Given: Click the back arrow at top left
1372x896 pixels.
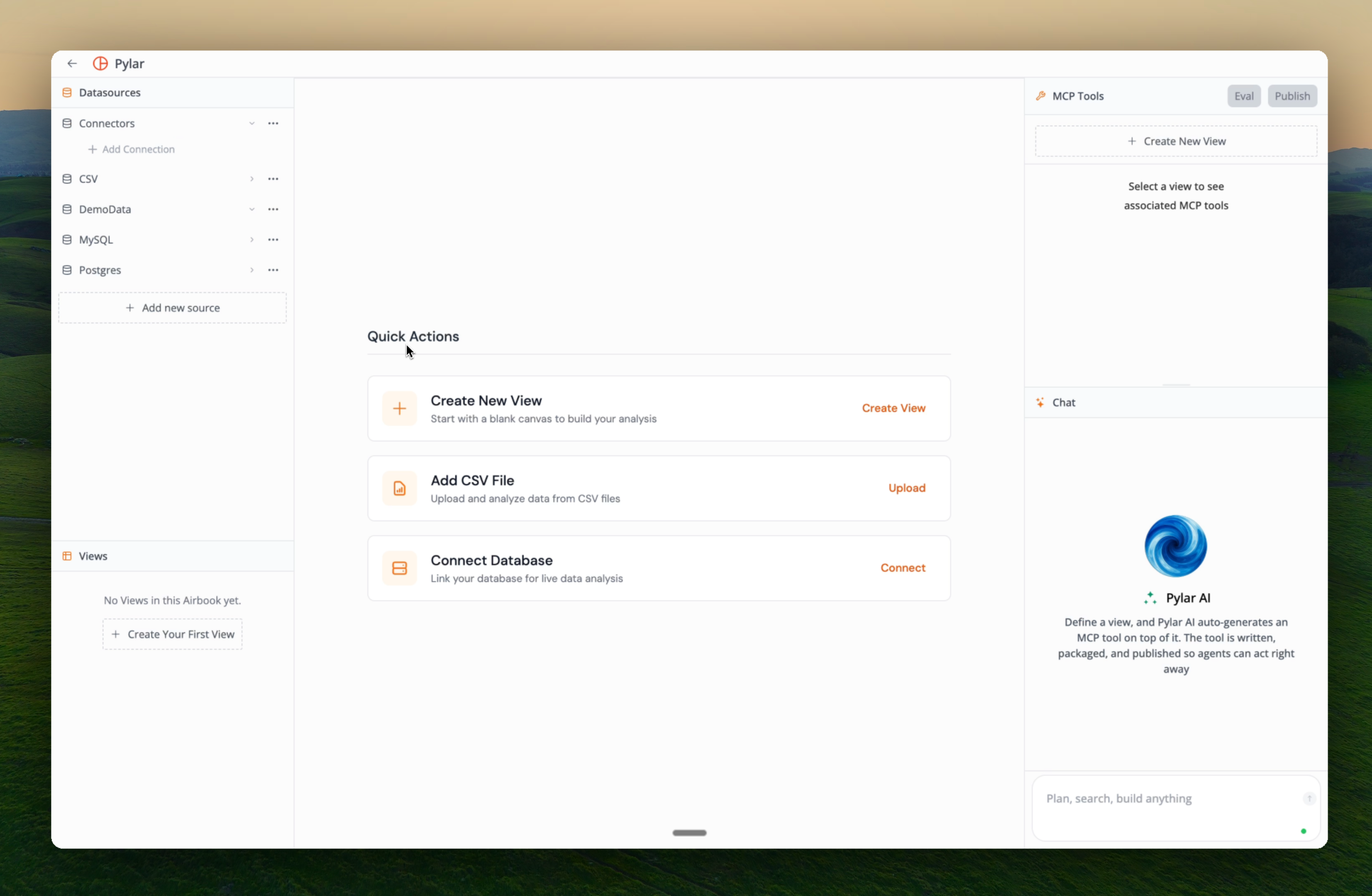Looking at the screenshot, I should (x=71, y=63).
